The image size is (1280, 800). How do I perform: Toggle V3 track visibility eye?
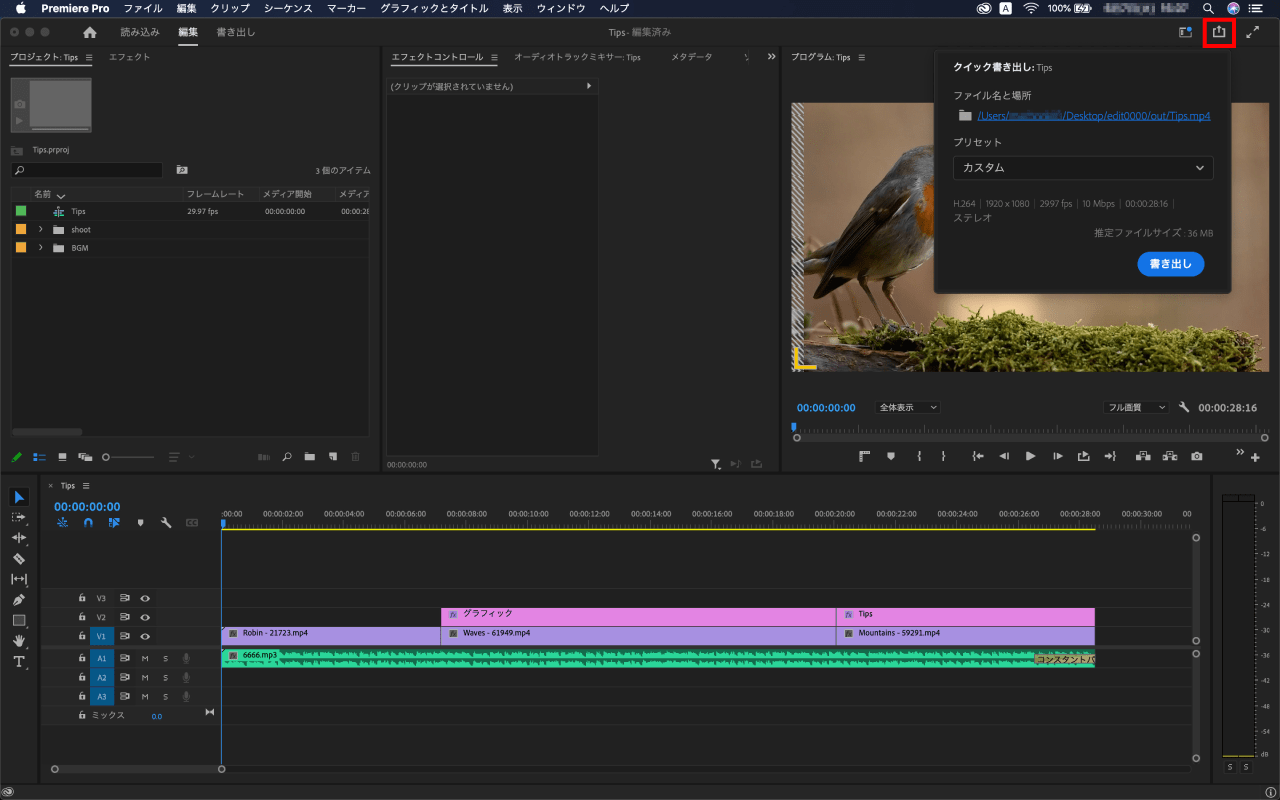(x=145, y=598)
